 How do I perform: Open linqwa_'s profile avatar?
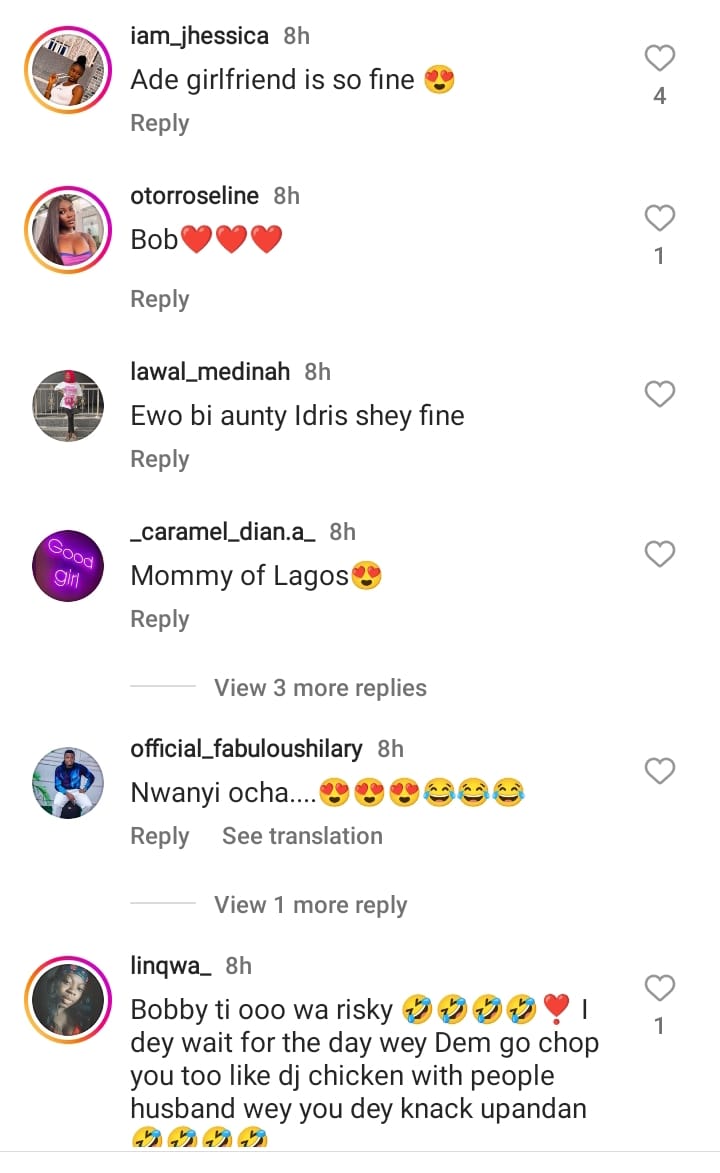tap(68, 999)
